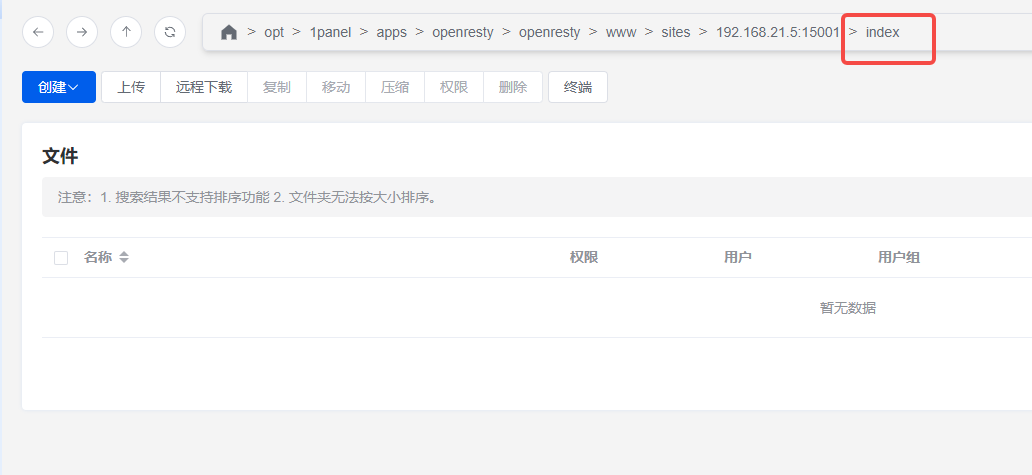Click the 上传 button
Image resolution: width=1032 pixels, height=475 pixels.
(x=131, y=87)
